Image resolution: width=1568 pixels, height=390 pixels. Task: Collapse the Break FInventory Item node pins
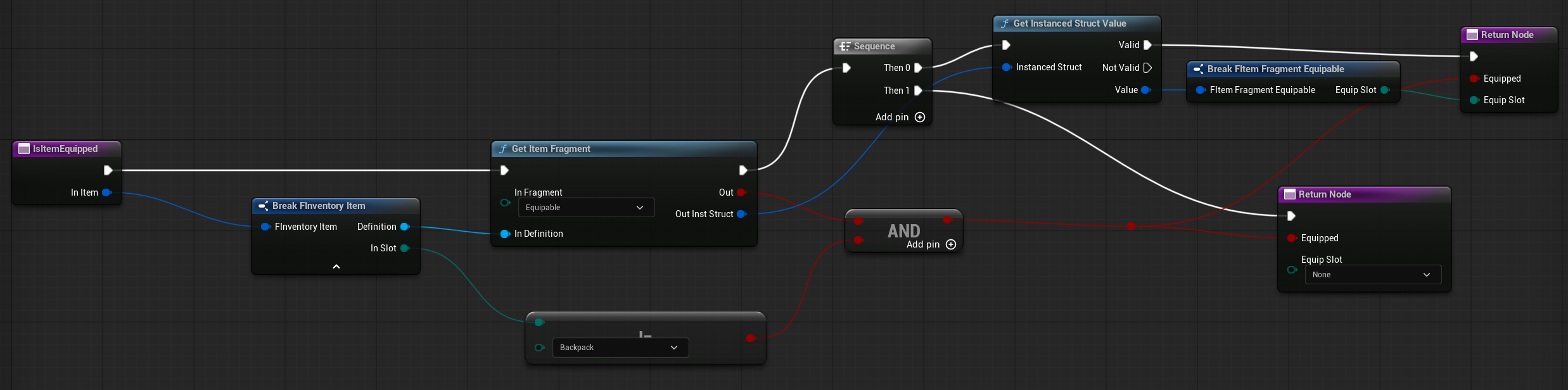pos(336,267)
